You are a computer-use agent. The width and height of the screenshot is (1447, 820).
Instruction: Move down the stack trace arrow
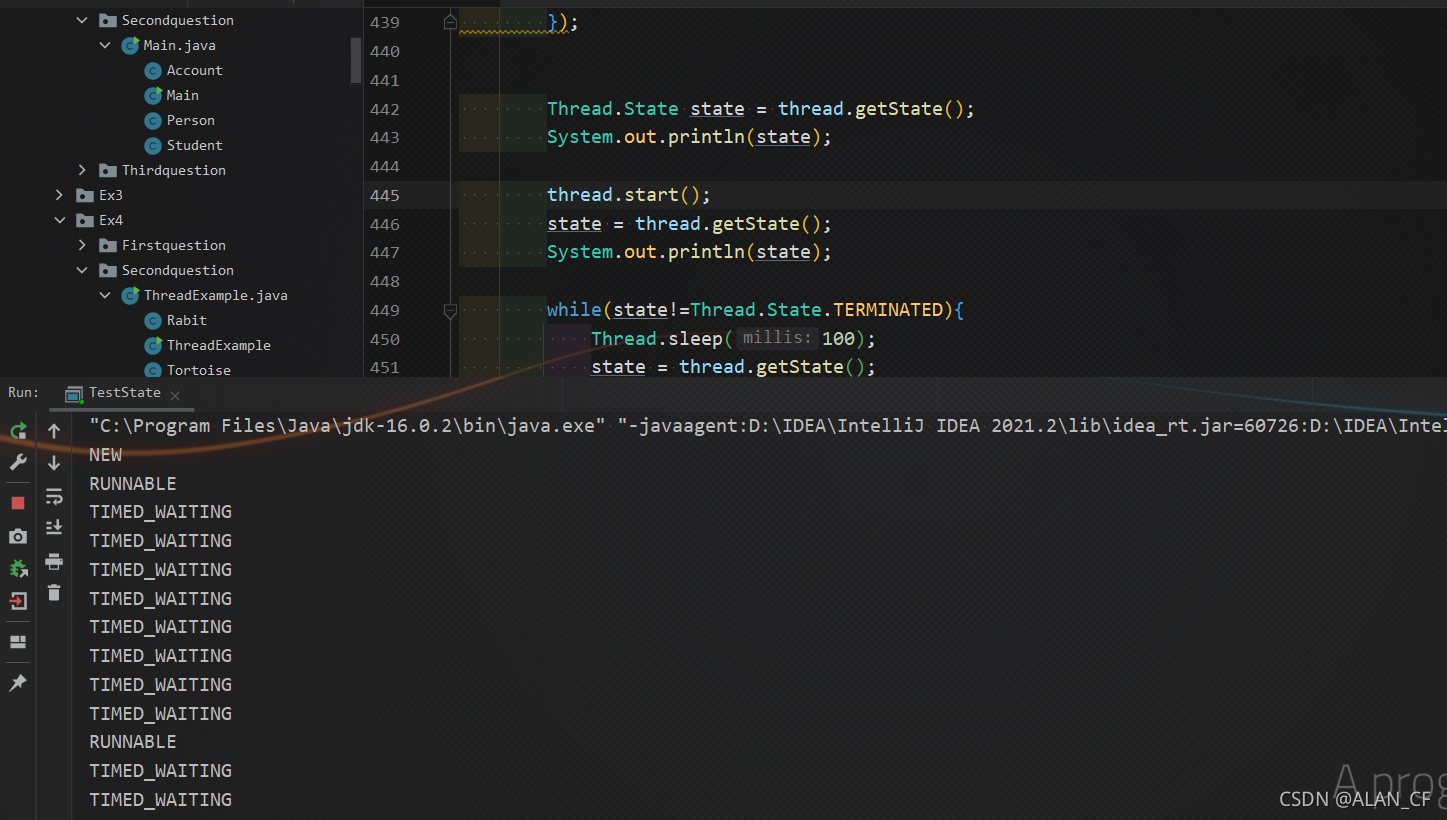coord(54,463)
